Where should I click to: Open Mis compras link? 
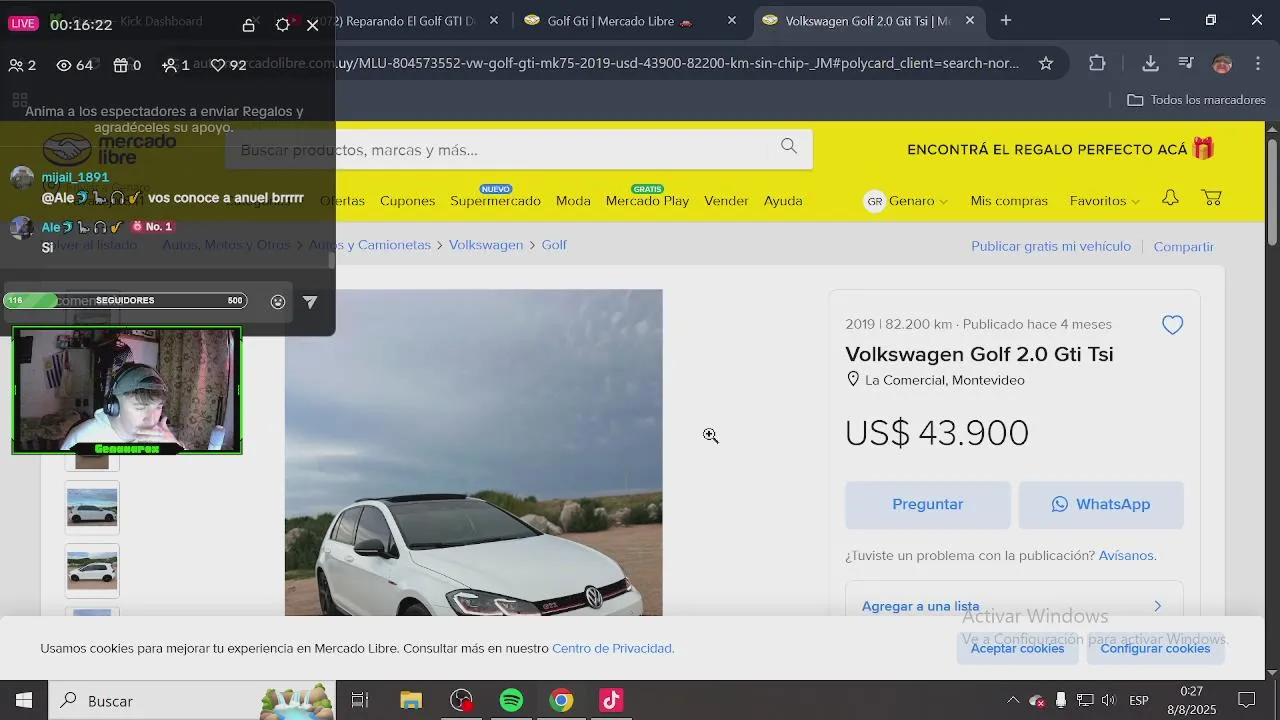click(1009, 201)
